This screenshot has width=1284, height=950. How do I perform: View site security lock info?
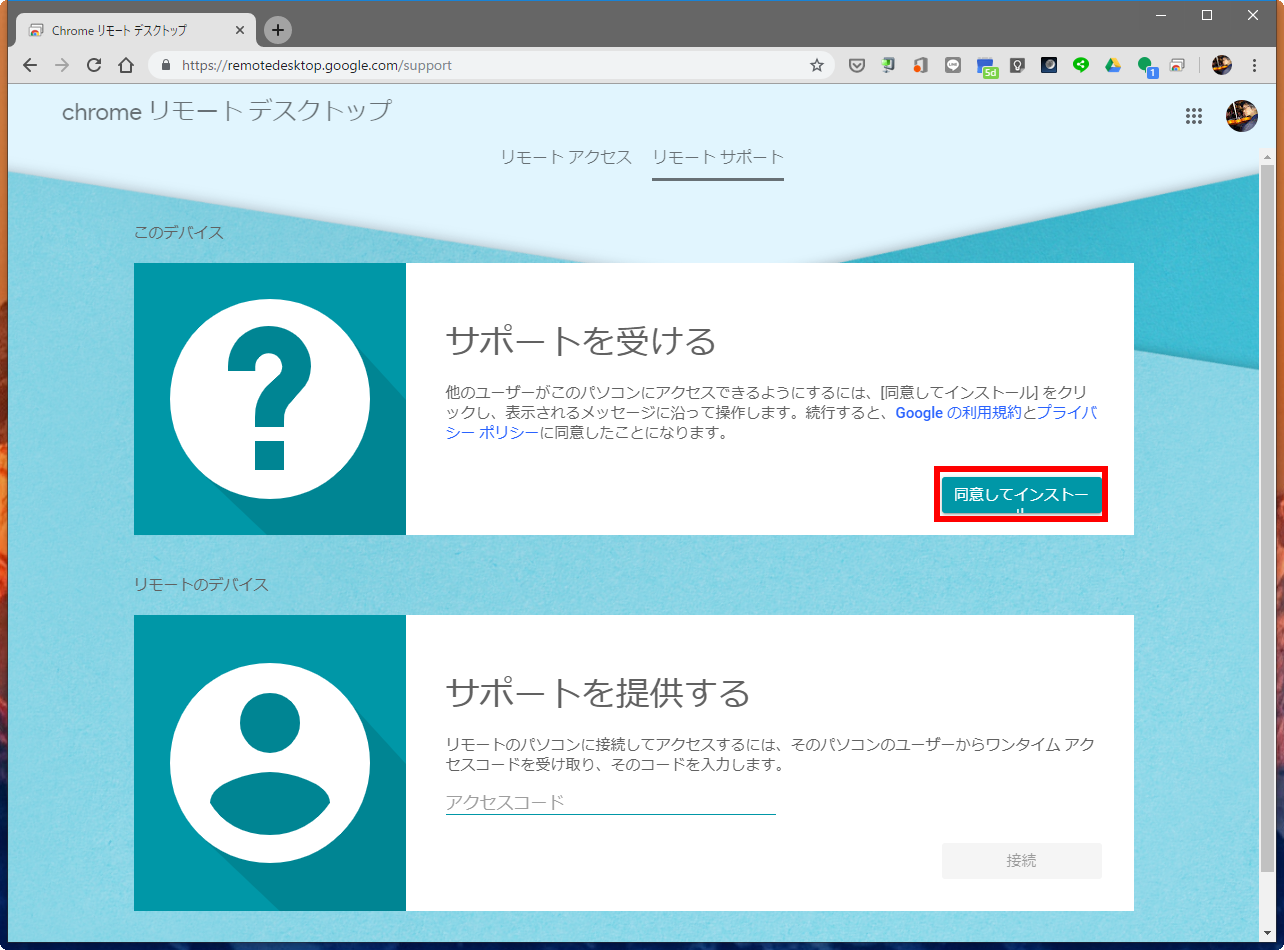pyautogui.click(x=166, y=65)
